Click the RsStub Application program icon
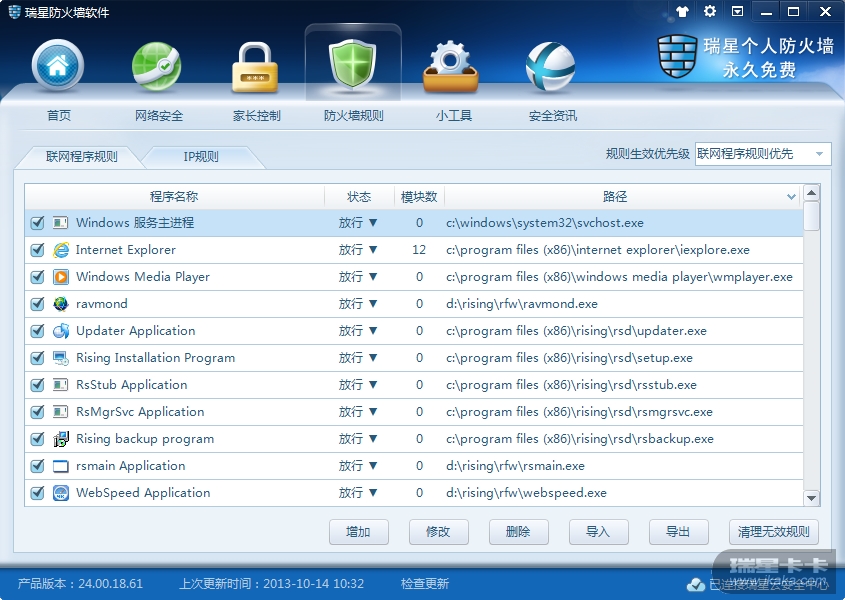This screenshot has height=600, width=845. pyautogui.click(x=60, y=384)
